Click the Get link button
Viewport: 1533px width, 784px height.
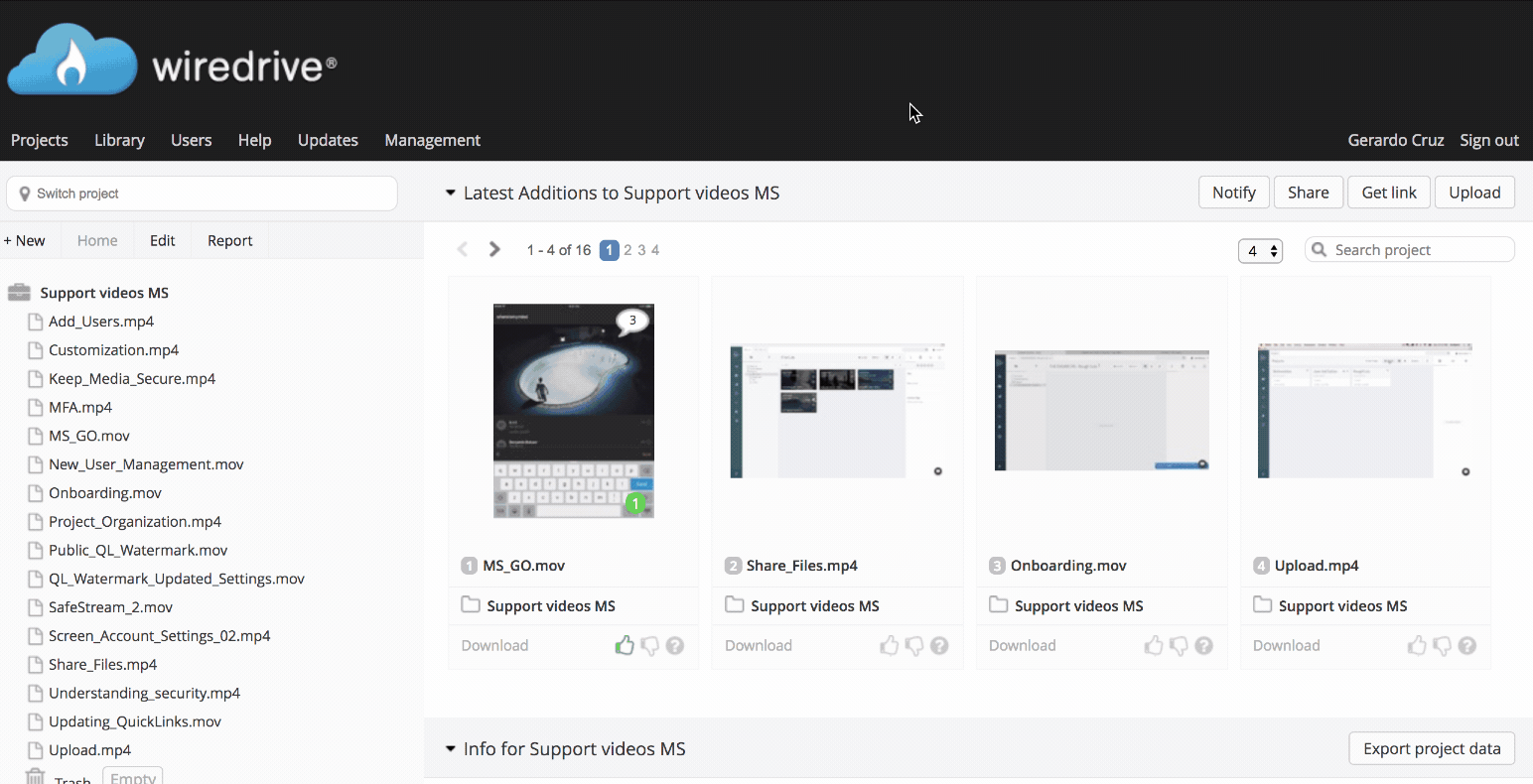point(1388,192)
